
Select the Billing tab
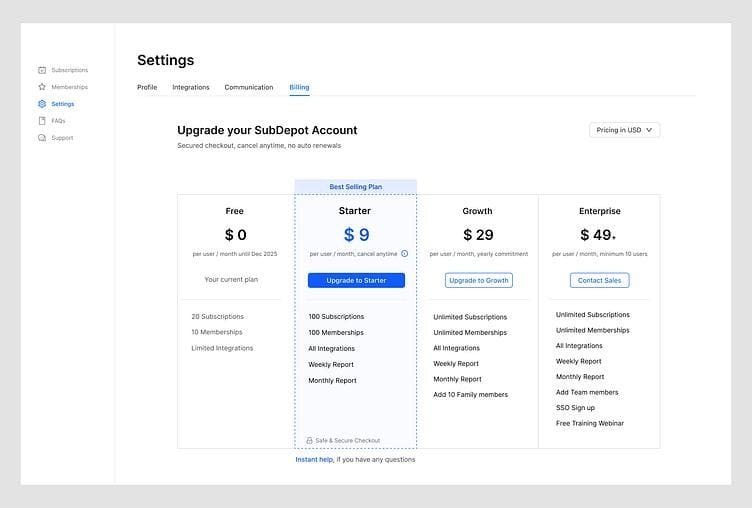coord(299,87)
